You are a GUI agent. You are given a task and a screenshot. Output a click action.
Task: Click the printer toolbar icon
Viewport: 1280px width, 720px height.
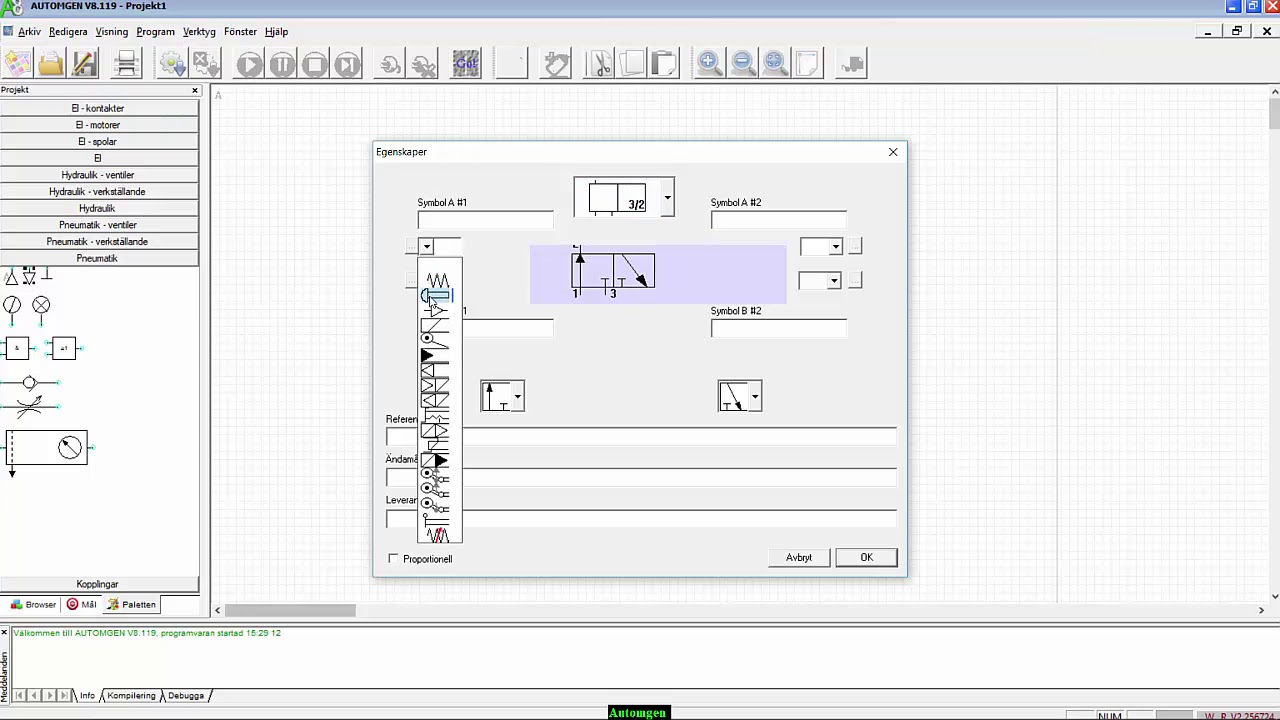coord(127,64)
